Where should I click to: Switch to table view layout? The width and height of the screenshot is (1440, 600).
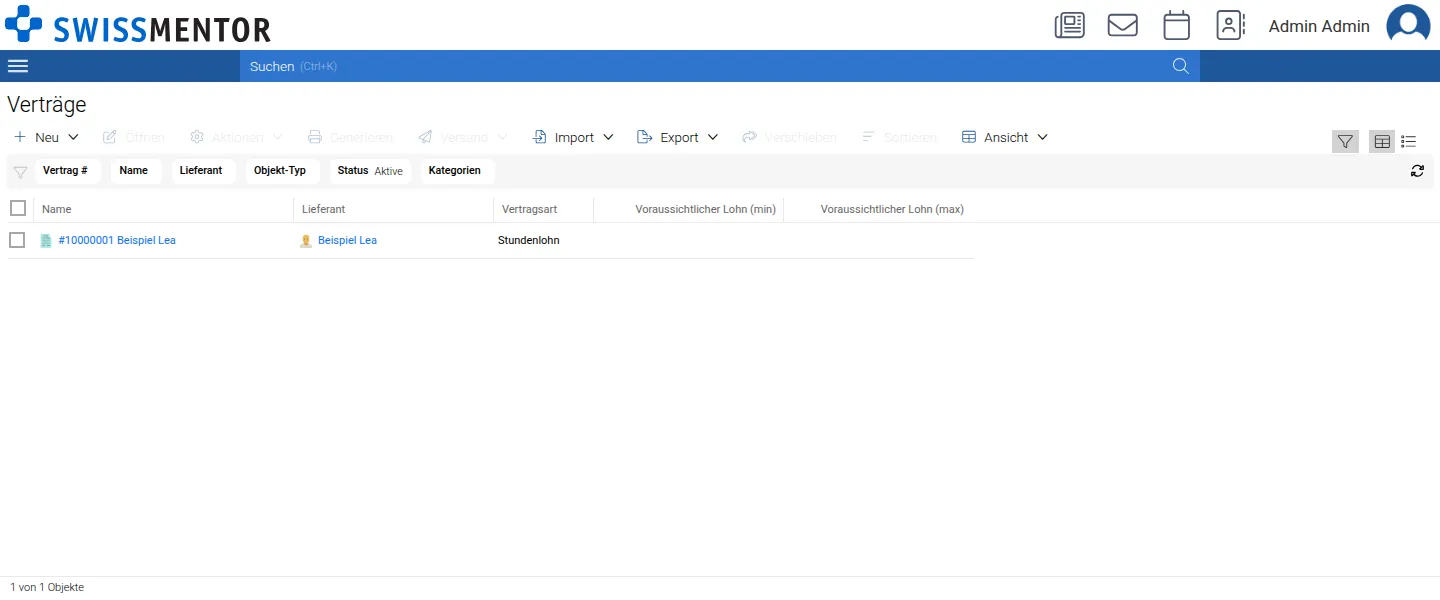pos(1382,141)
